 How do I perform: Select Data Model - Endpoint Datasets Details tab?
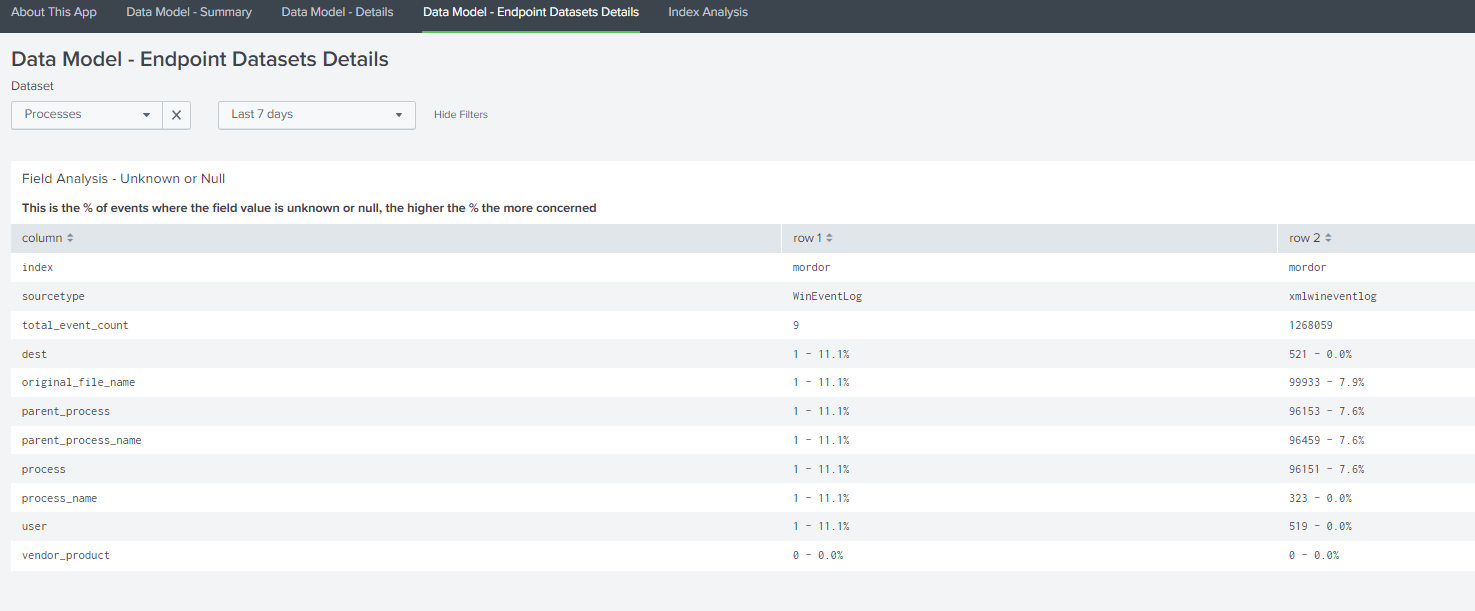531,13
